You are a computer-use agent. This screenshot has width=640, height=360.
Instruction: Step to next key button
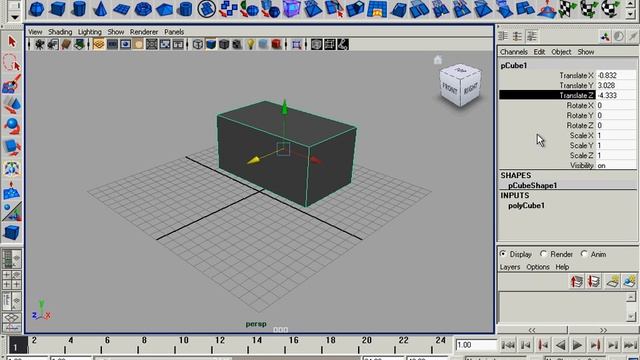point(595,345)
